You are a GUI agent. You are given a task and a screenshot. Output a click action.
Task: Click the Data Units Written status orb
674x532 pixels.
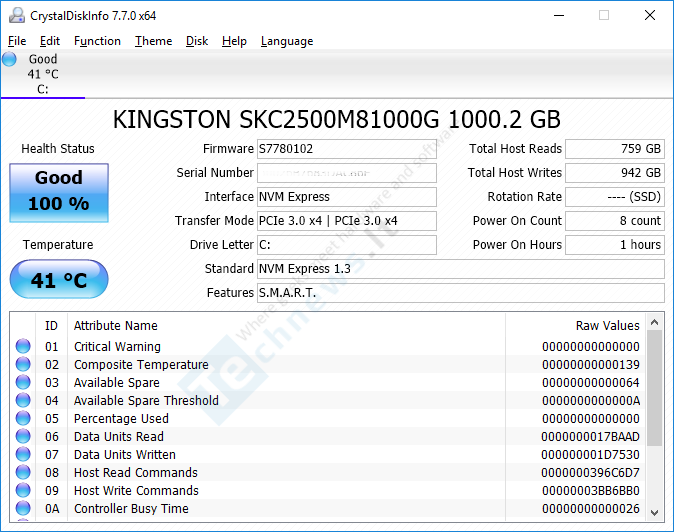pos(23,454)
